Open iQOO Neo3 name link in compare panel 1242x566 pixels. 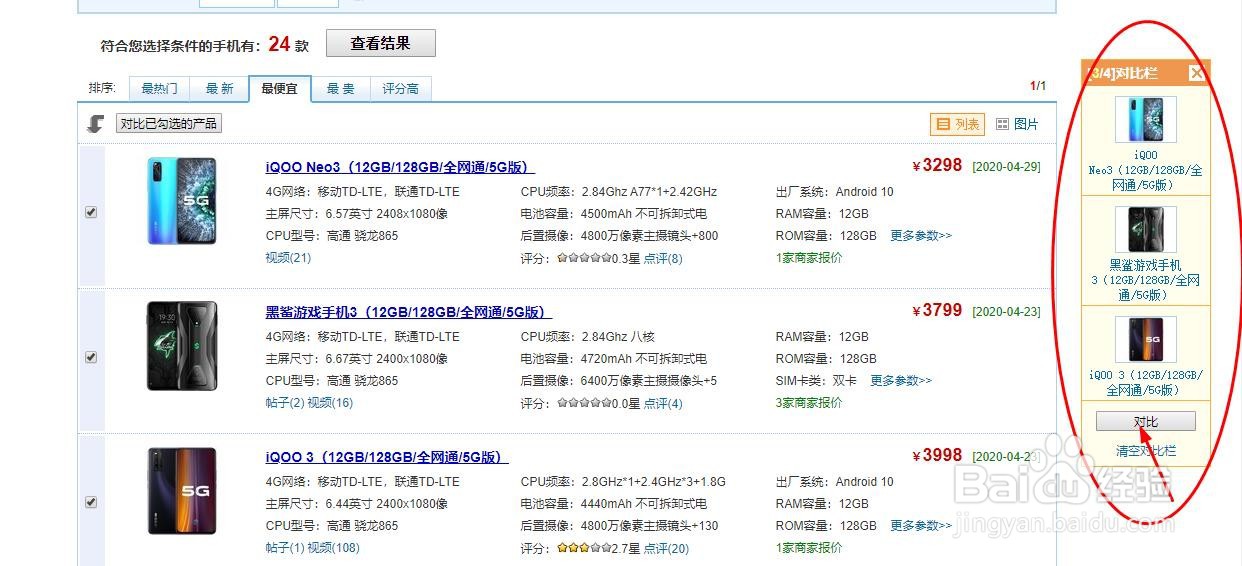[1146, 170]
